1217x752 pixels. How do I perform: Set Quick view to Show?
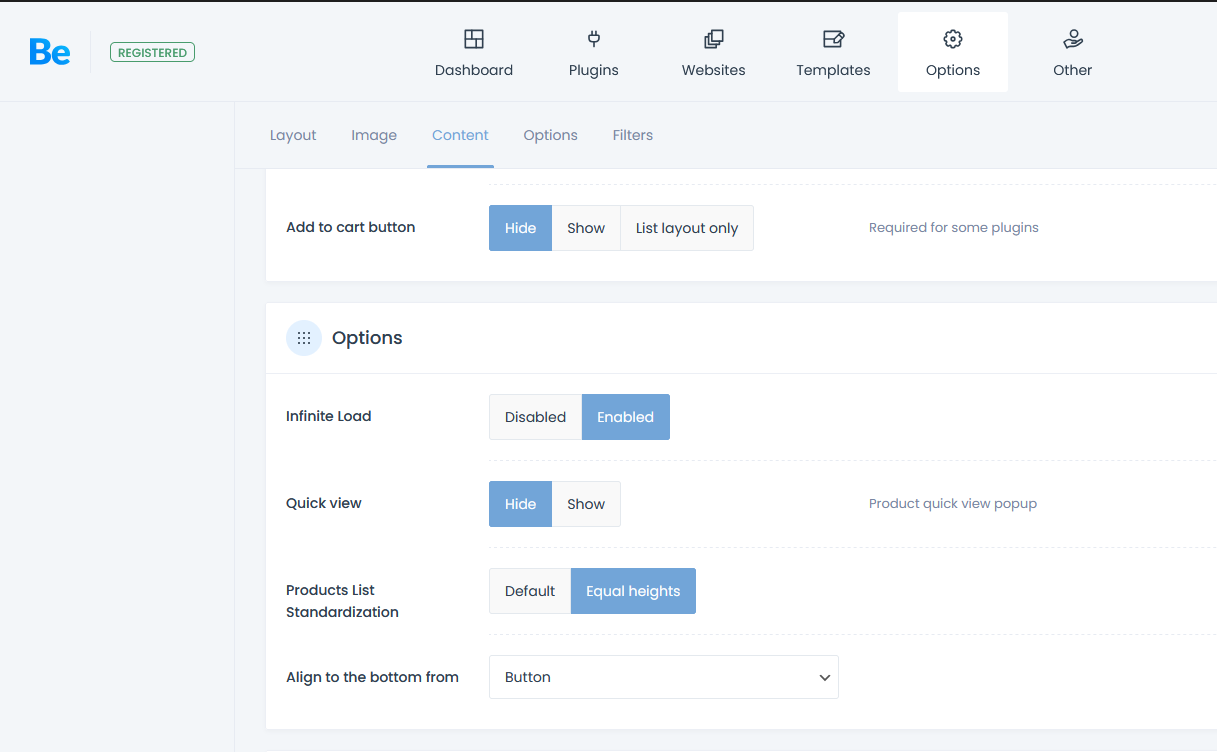[x=586, y=504]
